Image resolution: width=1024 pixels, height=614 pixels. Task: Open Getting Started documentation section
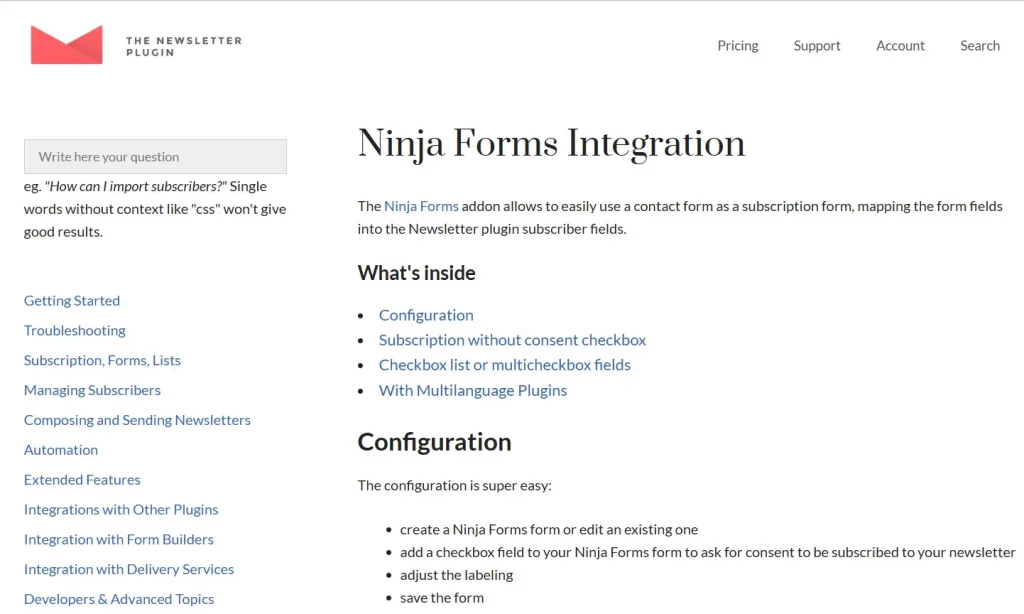point(72,300)
